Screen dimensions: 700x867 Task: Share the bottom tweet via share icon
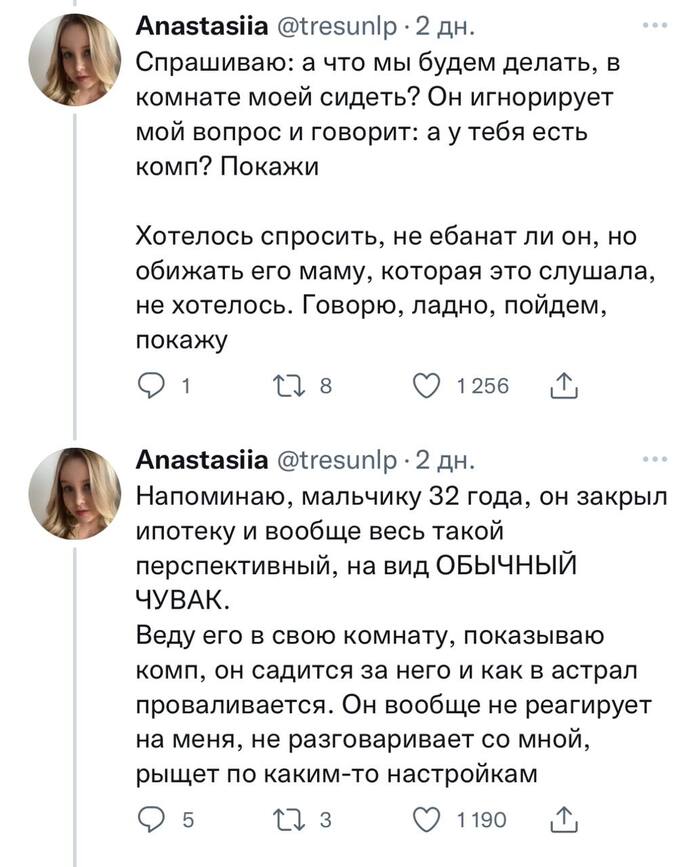pyautogui.click(x=565, y=819)
